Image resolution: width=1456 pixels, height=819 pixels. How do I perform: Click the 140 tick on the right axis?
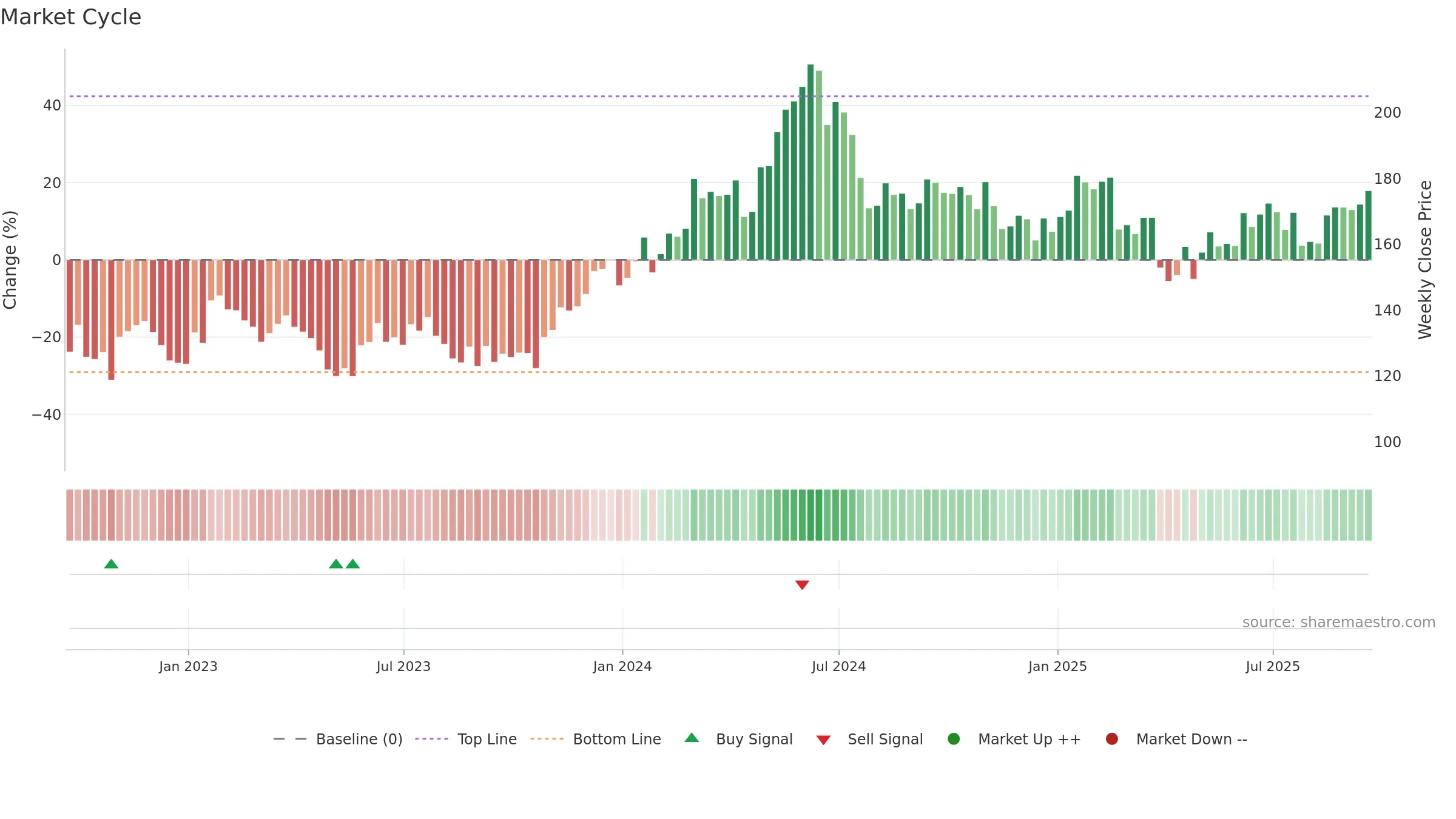1388,311
